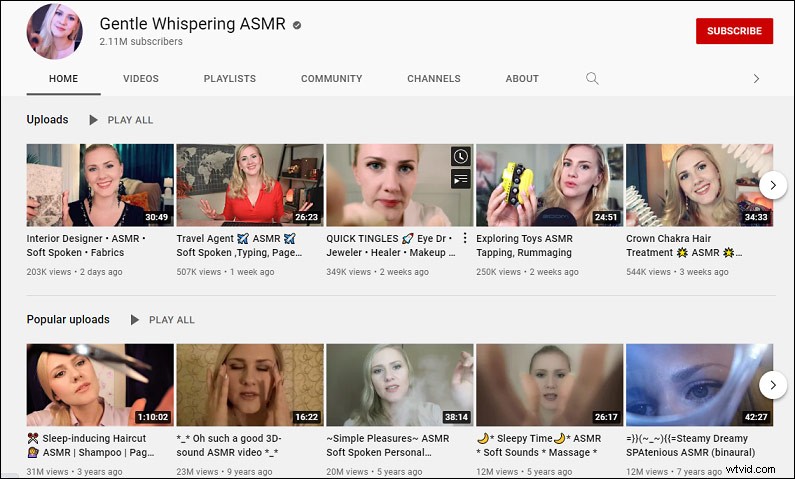Screen dimensions: 795x479
Task: Click '23M views • 9 years ago' text
Action: tap(224, 472)
